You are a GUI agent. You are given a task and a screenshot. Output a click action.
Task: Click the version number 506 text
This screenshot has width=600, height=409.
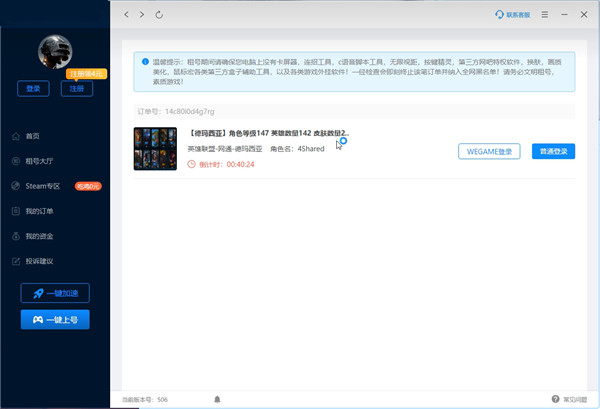tap(162, 399)
